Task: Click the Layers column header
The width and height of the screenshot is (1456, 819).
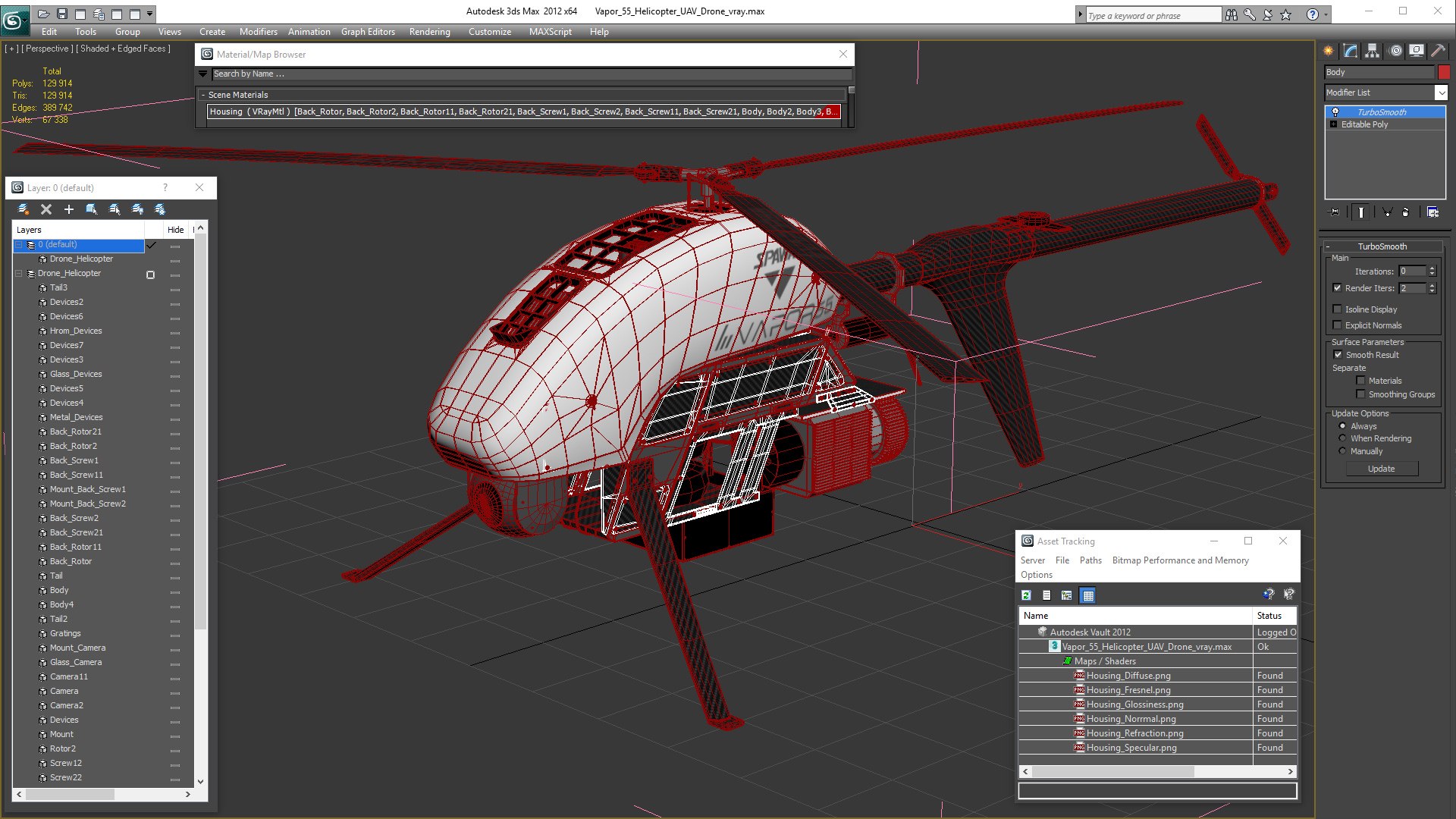Action: click(79, 230)
